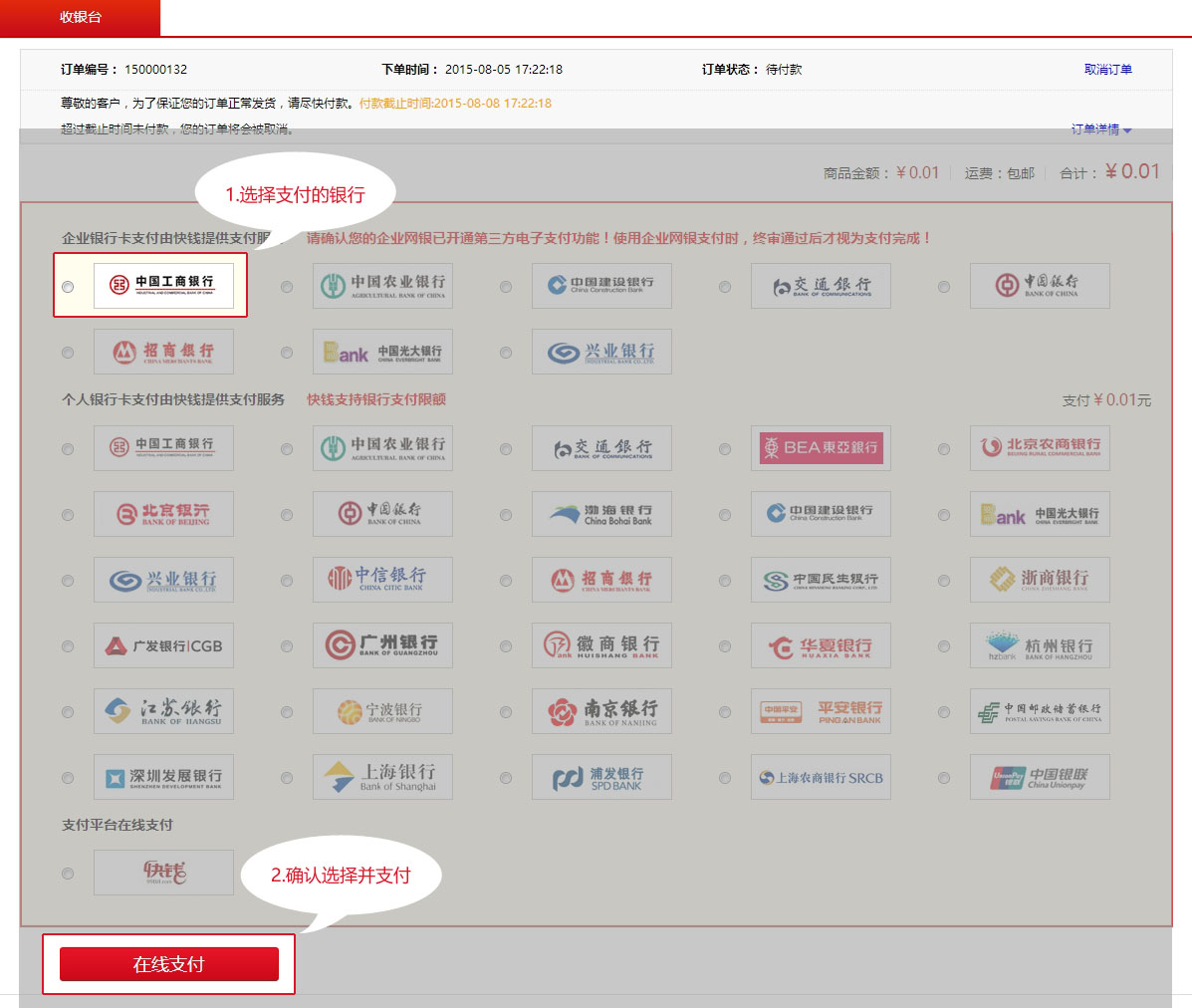Image resolution: width=1192 pixels, height=1008 pixels.
Task: Select personal China Merchants Bank logo
Action: coord(601,580)
